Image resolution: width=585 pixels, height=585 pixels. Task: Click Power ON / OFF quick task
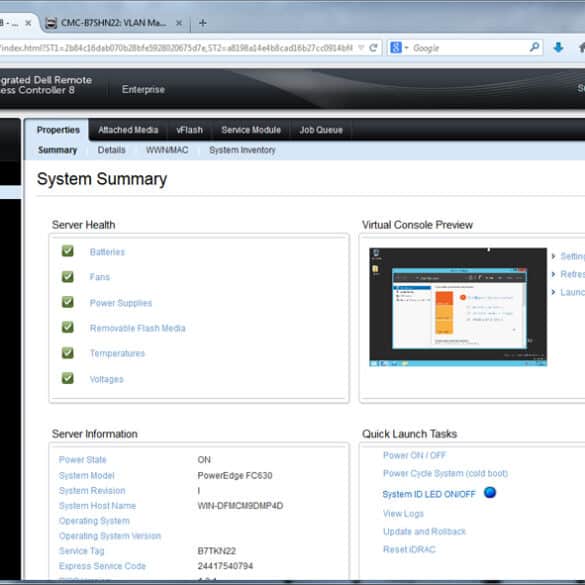coord(414,455)
